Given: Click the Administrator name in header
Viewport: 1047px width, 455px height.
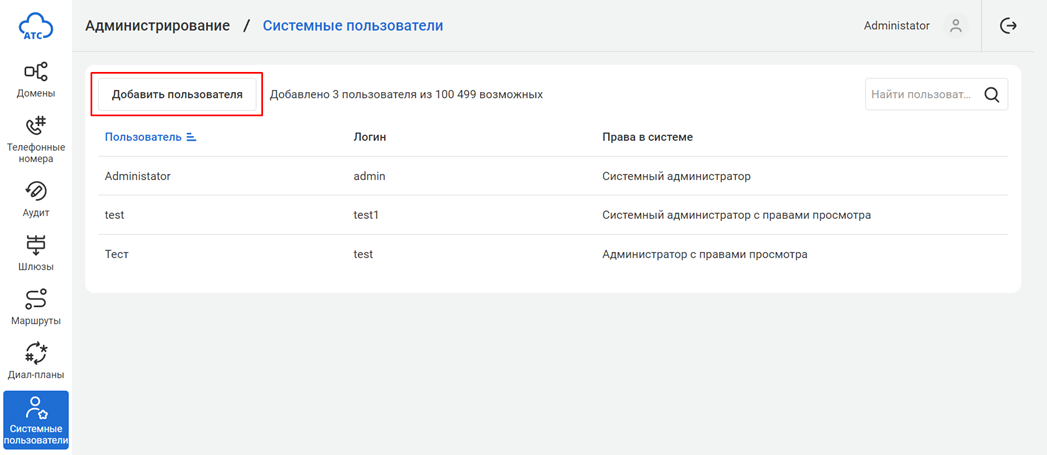Looking at the screenshot, I should point(896,26).
